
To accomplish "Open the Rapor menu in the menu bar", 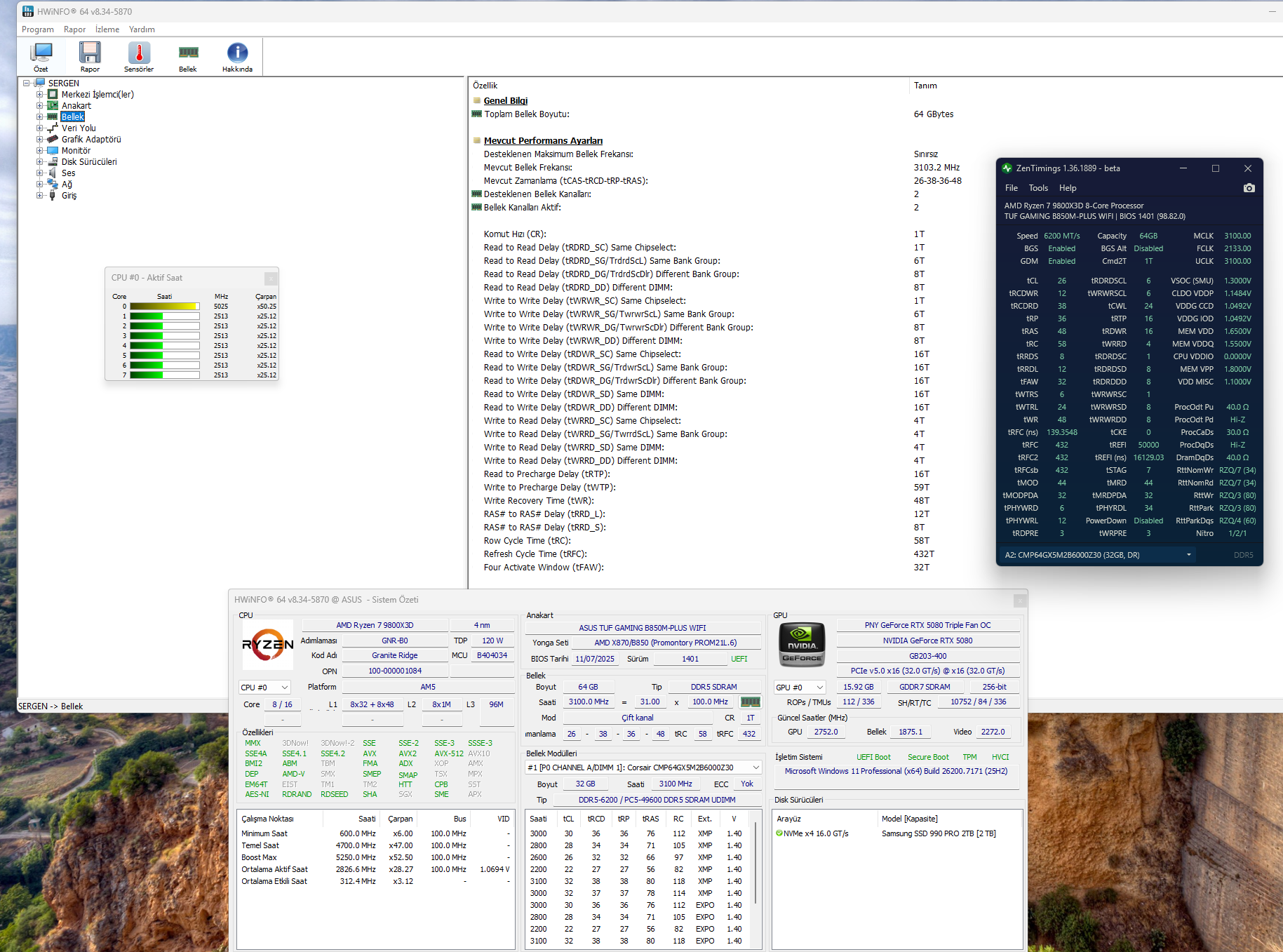I will pos(74,29).
